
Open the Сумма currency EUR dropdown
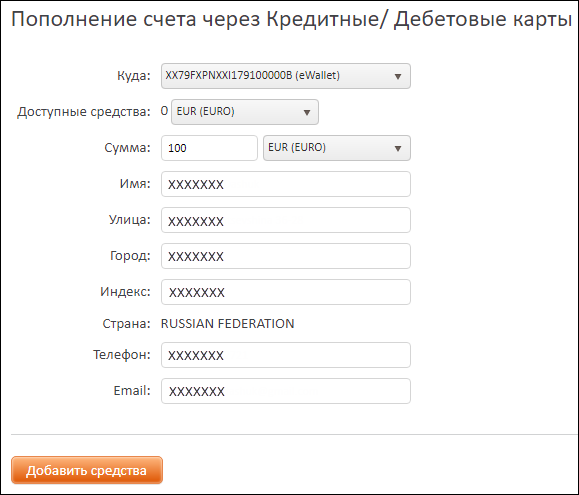336,148
